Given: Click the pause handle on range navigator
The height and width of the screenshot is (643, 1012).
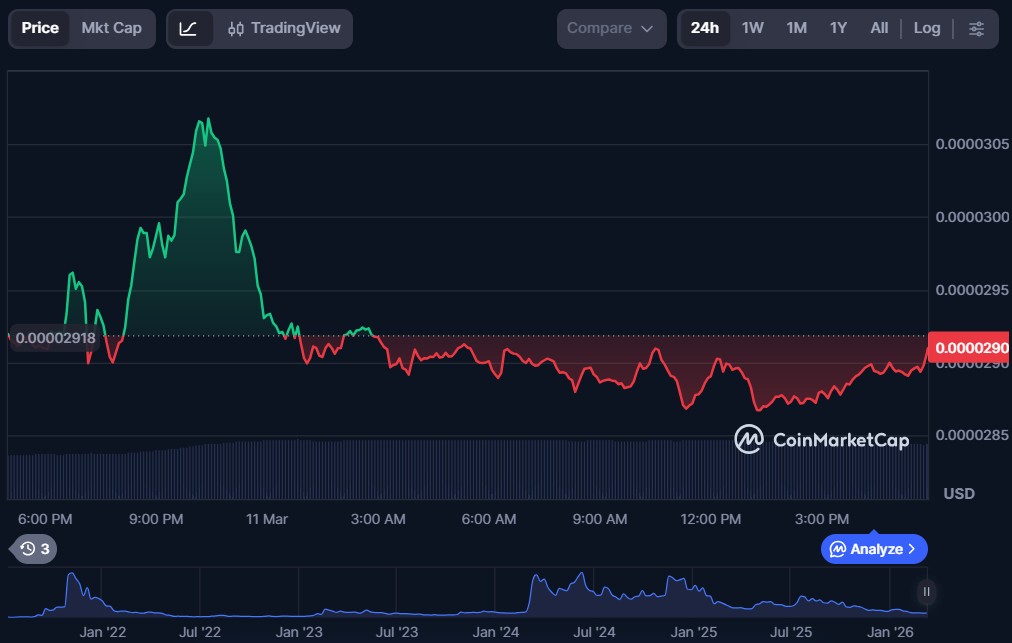Looking at the screenshot, I should pyautogui.click(x=927, y=591).
